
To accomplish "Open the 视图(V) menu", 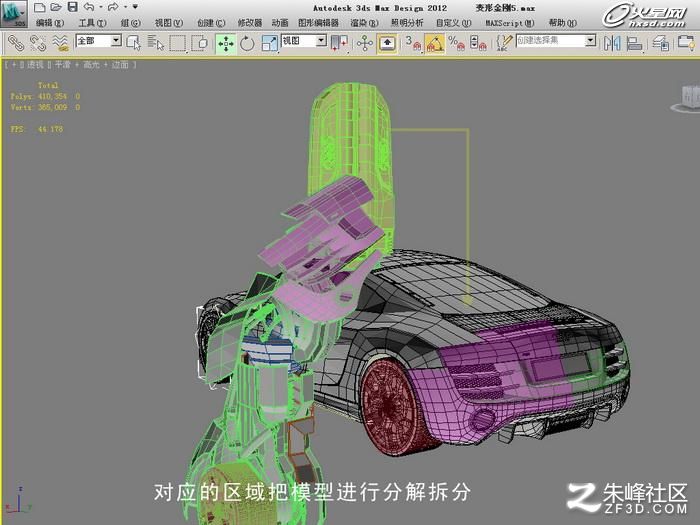I will 169,23.
